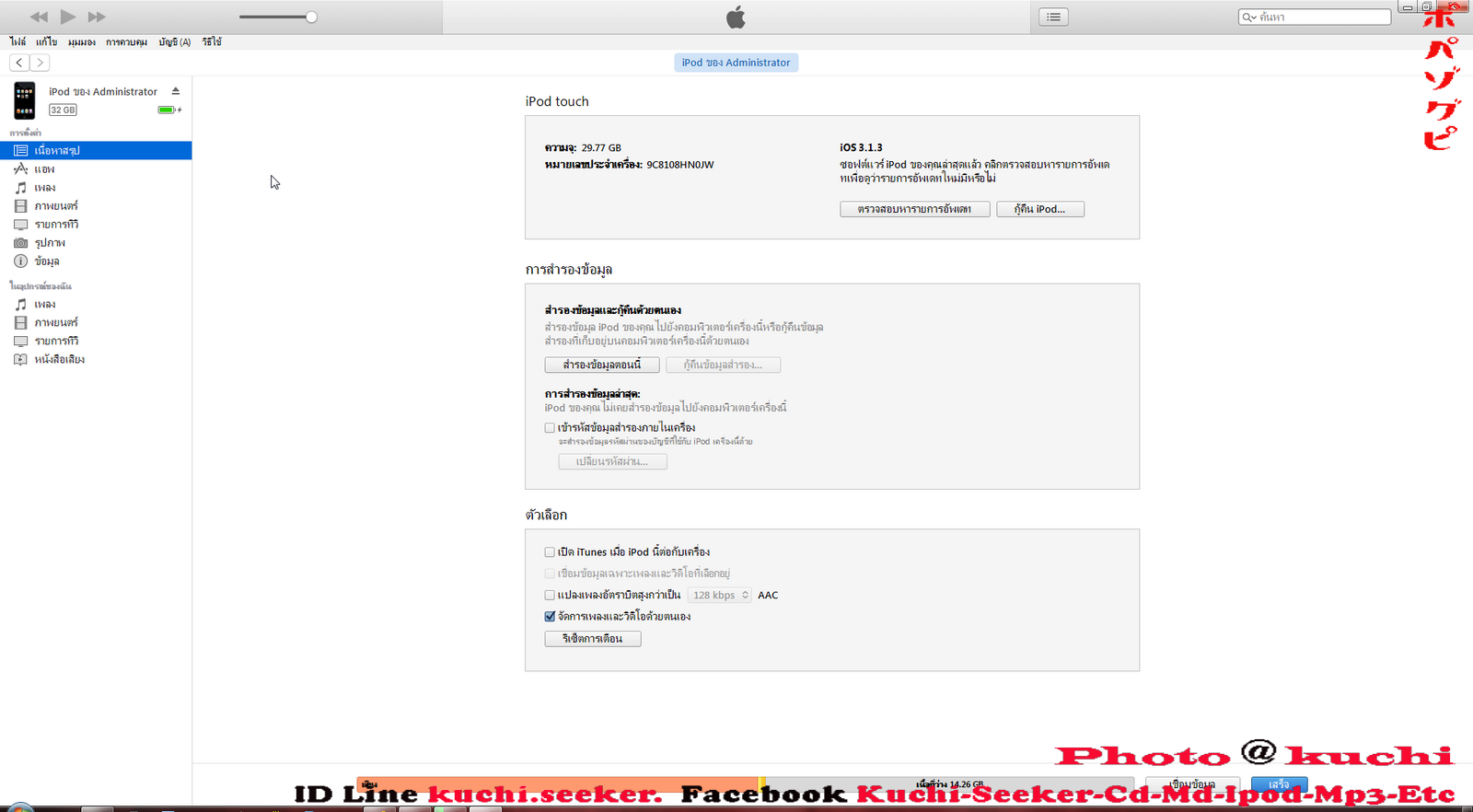Open the วิธีใช้ menu

point(212,41)
